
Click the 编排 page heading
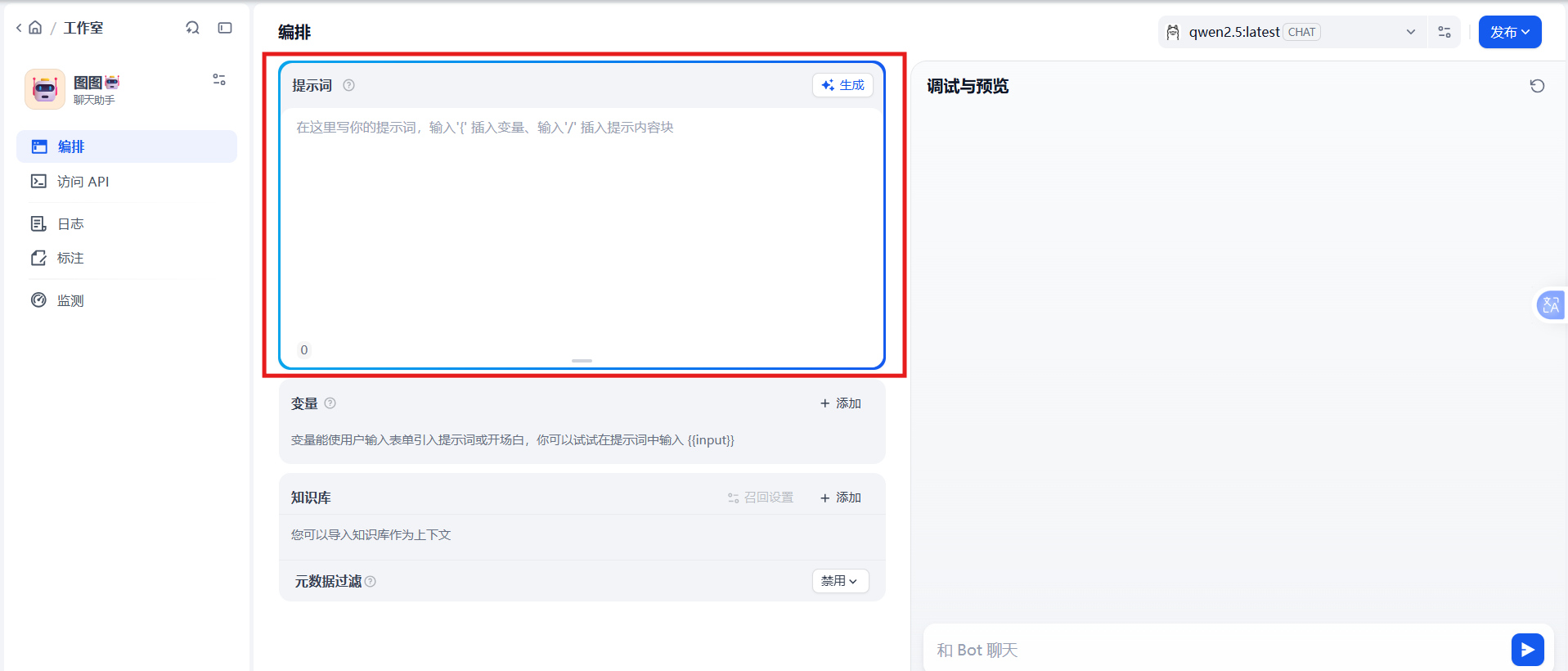(294, 32)
